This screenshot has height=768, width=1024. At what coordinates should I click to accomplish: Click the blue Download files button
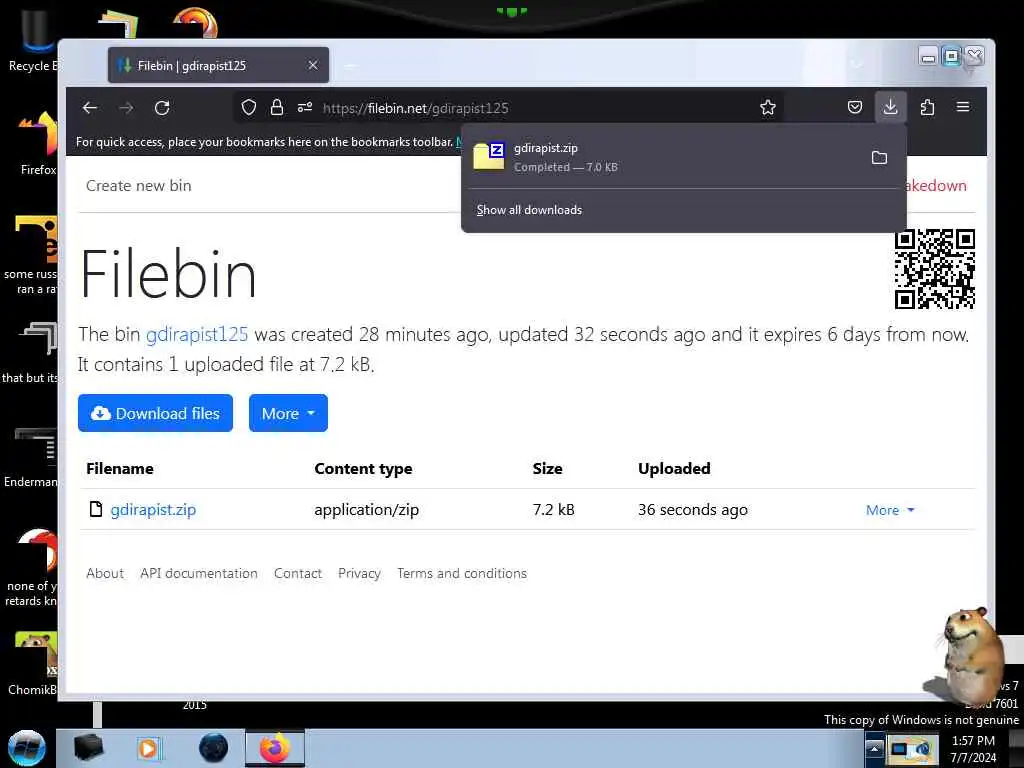coord(155,413)
